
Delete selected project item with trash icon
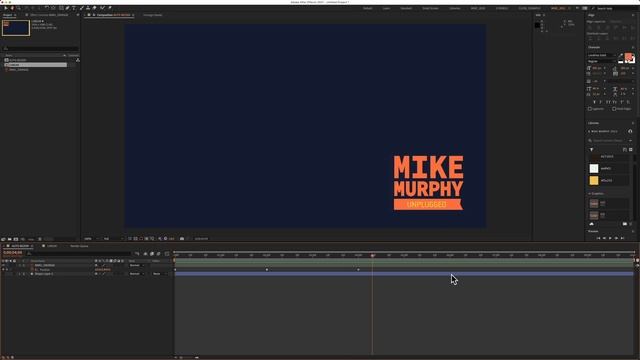(x=40, y=239)
